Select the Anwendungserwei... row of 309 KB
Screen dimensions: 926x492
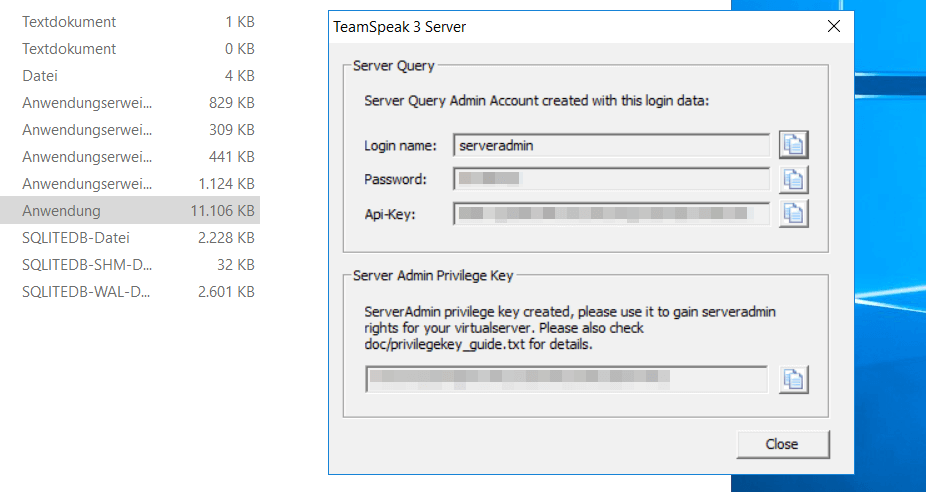tap(130, 130)
